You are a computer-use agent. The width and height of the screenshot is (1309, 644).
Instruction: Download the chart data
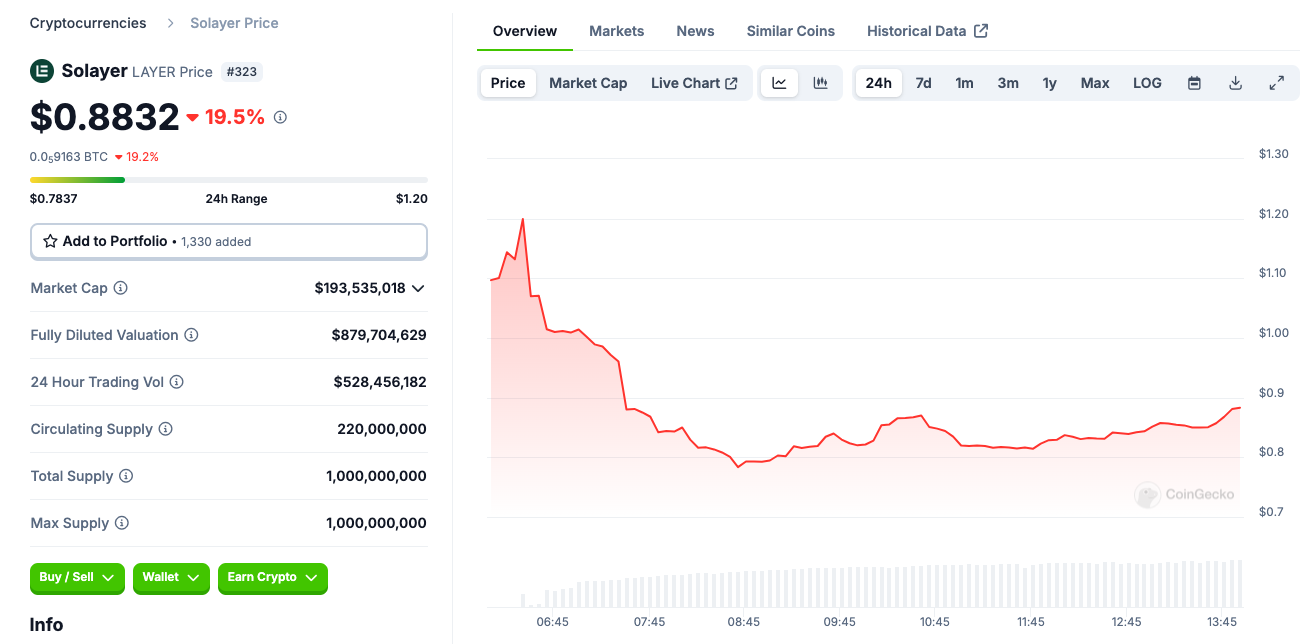1235,83
